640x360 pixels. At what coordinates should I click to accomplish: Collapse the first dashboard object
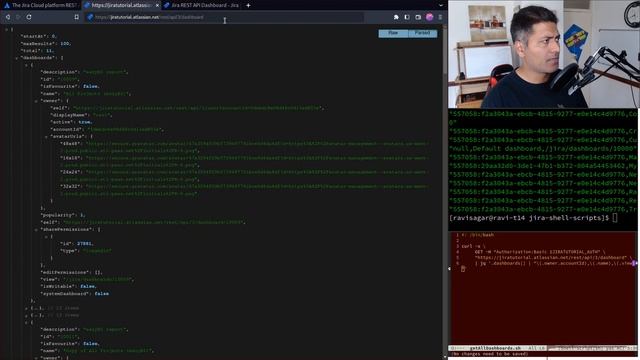pyautogui.click(x=26, y=65)
